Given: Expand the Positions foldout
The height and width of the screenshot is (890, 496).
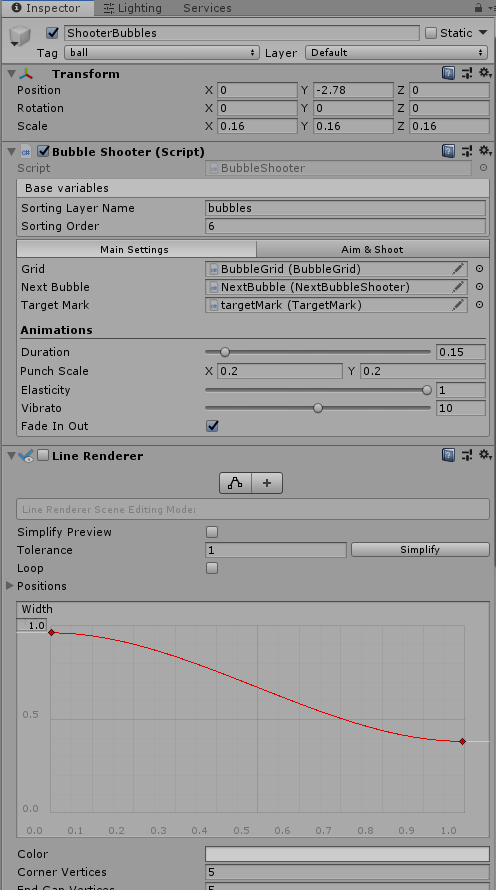Looking at the screenshot, I should point(10,586).
